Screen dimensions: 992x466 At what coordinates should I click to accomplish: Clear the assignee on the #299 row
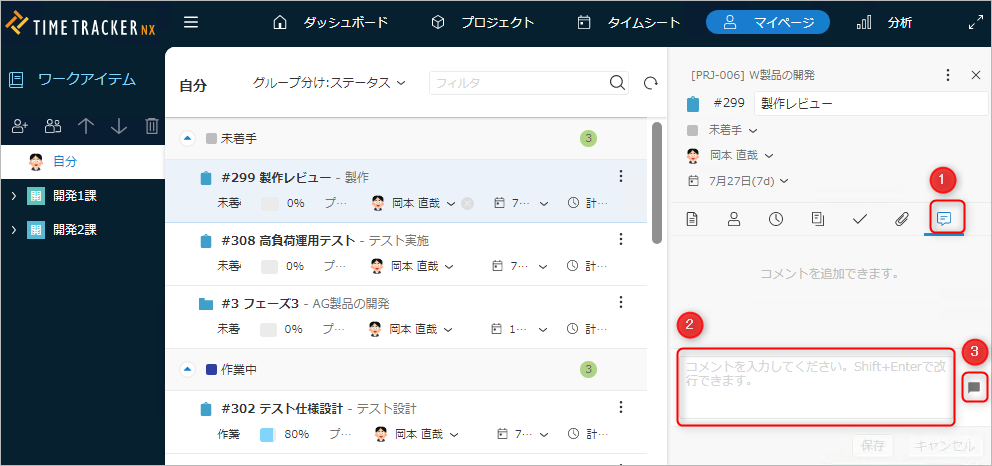[467, 204]
